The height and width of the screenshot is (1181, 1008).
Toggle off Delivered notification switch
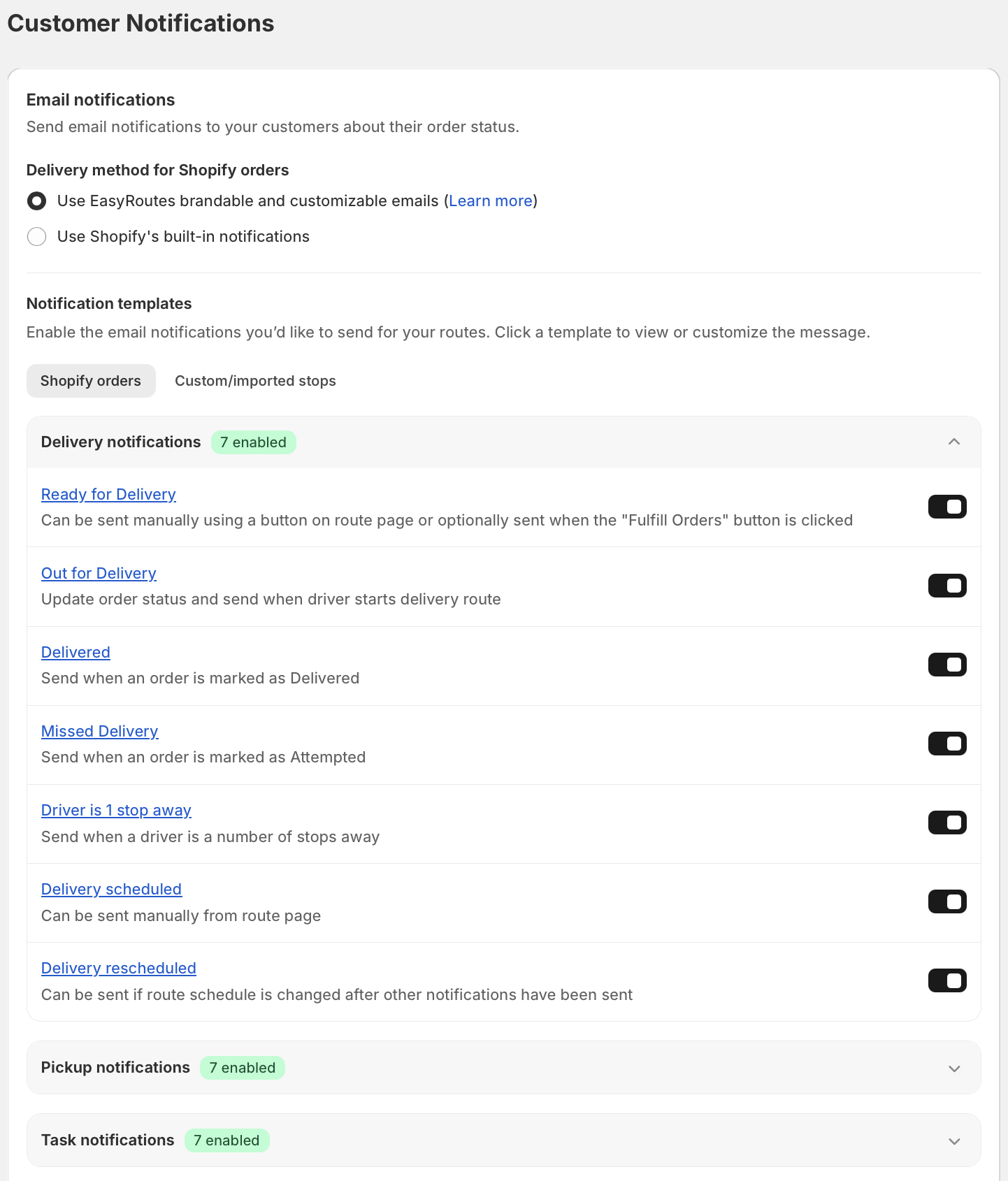coord(947,665)
